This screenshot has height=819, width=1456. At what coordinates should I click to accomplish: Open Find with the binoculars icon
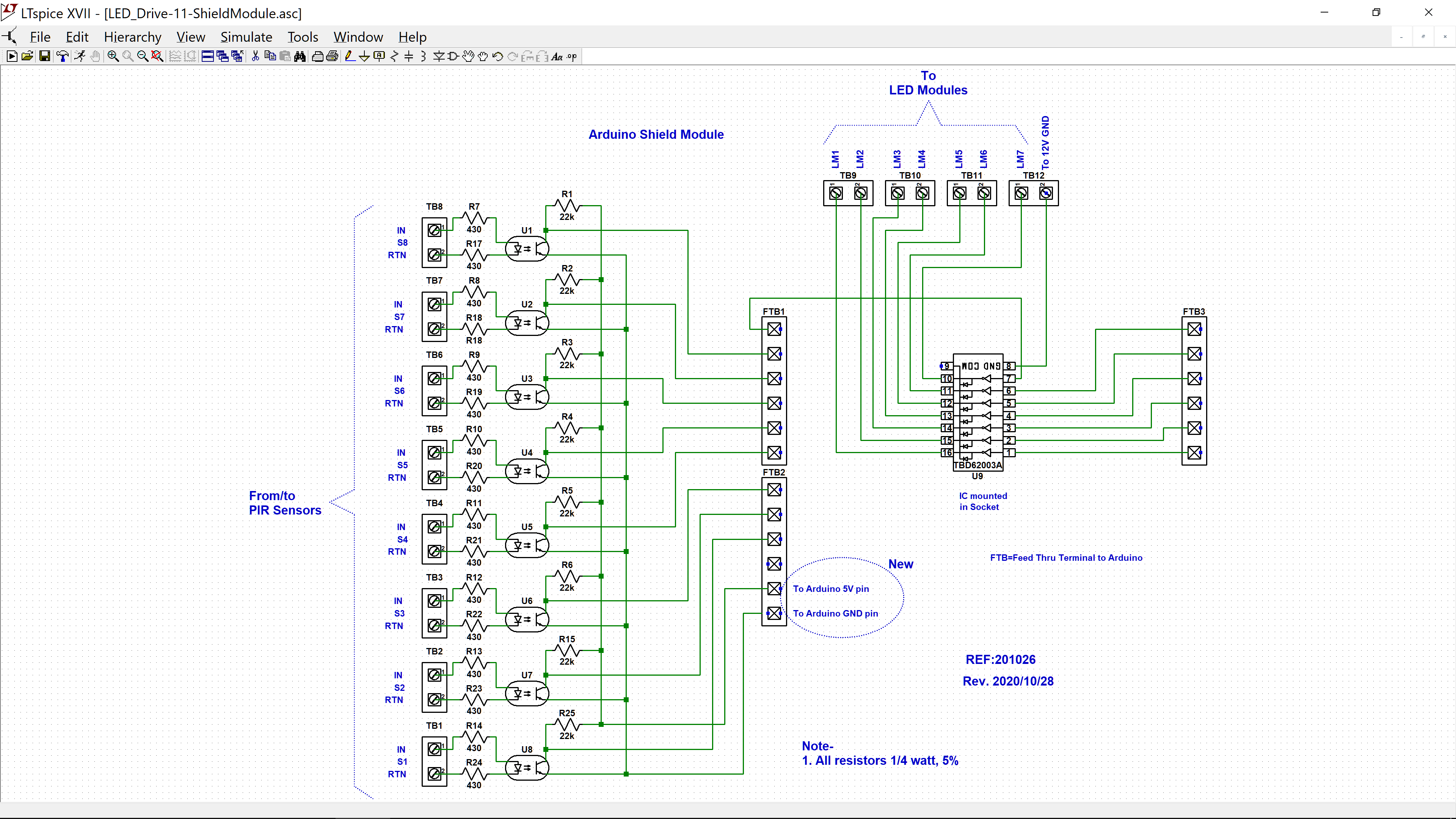click(300, 56)
